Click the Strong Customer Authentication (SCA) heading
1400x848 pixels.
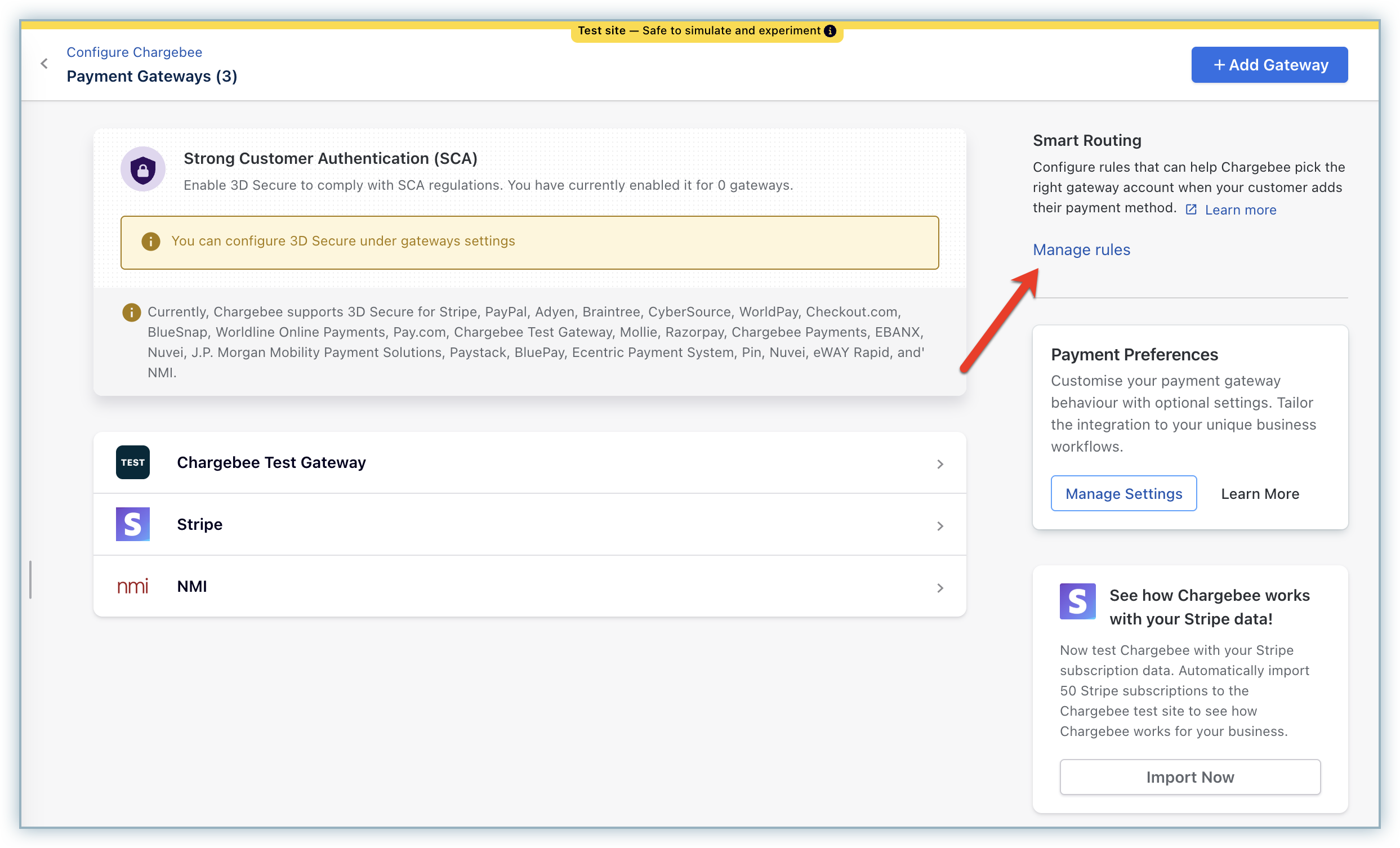[330, 158]
